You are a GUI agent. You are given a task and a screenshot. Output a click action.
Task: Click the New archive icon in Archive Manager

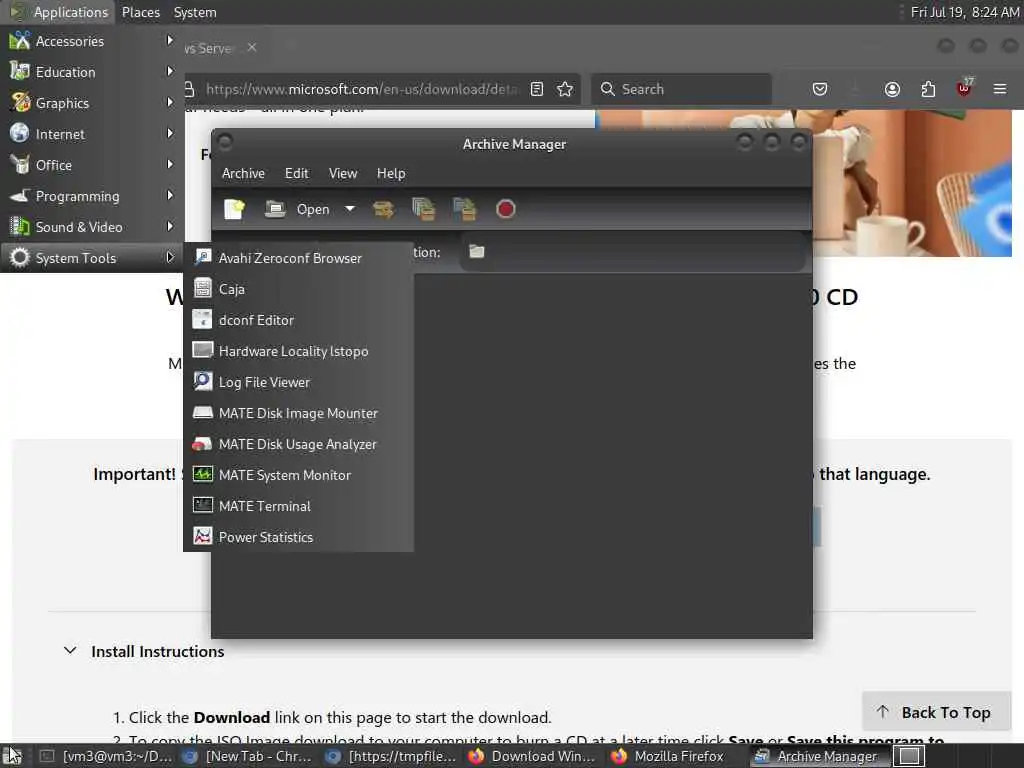pyautogui.click(x=234, y=209)
